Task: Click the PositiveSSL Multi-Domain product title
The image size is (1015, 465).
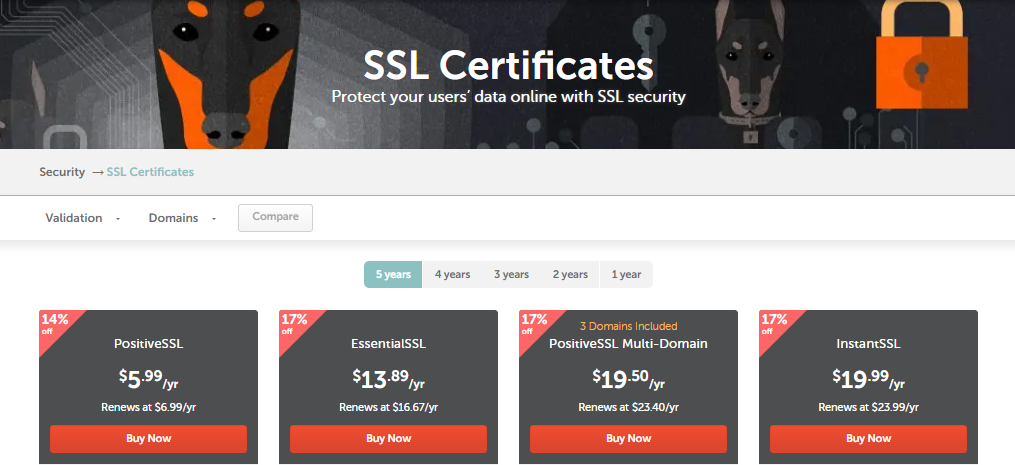Action: [x=629, y=343]
